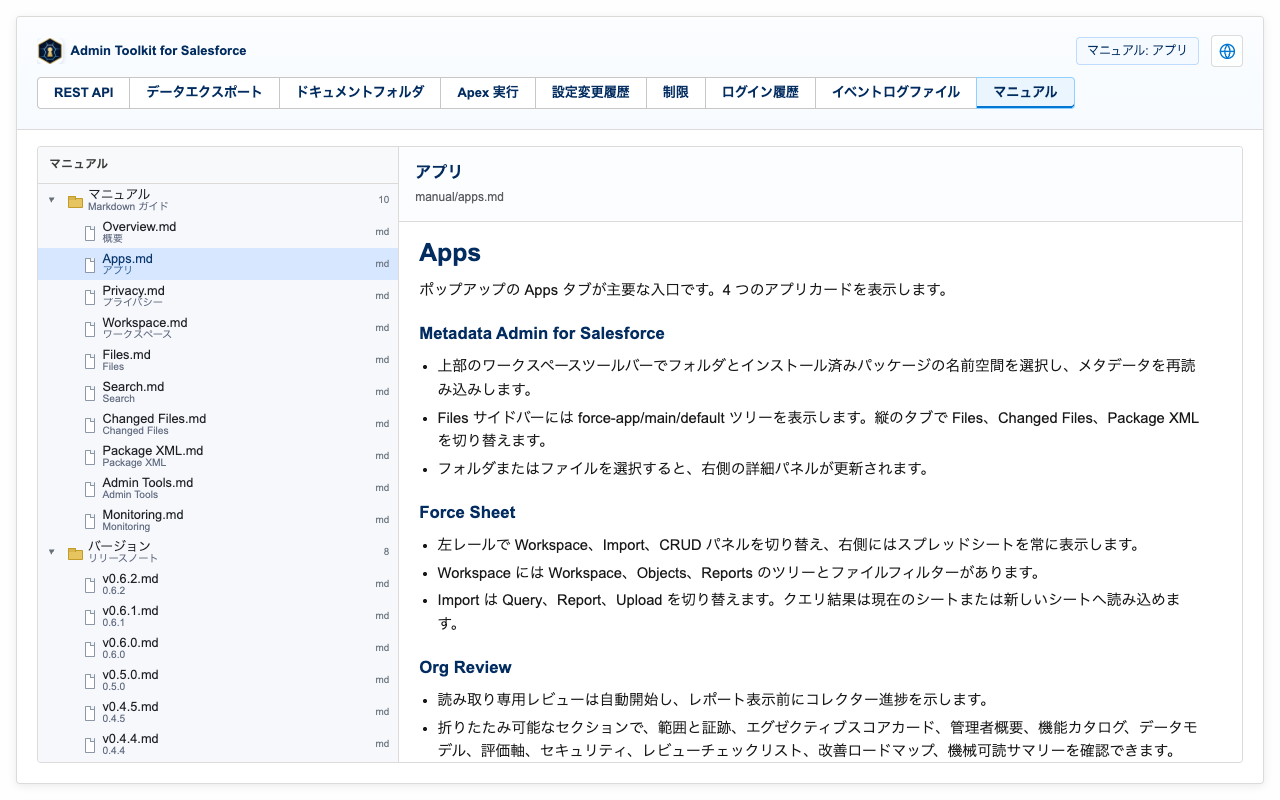
Task: Select the 制限 tab
Action: coord(676,92)
